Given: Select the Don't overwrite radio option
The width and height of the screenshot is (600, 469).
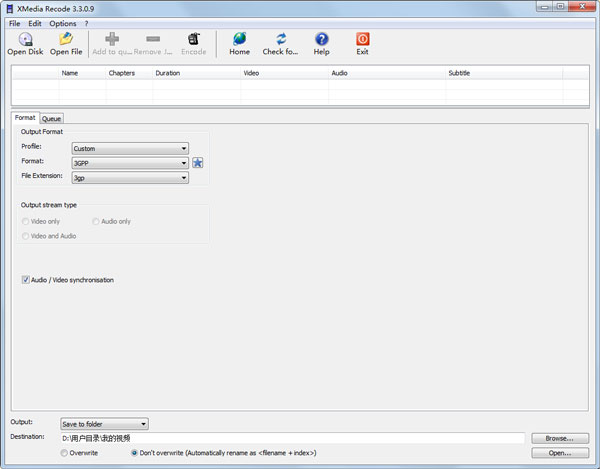Looking at the screenshot, I should (134, 453).
